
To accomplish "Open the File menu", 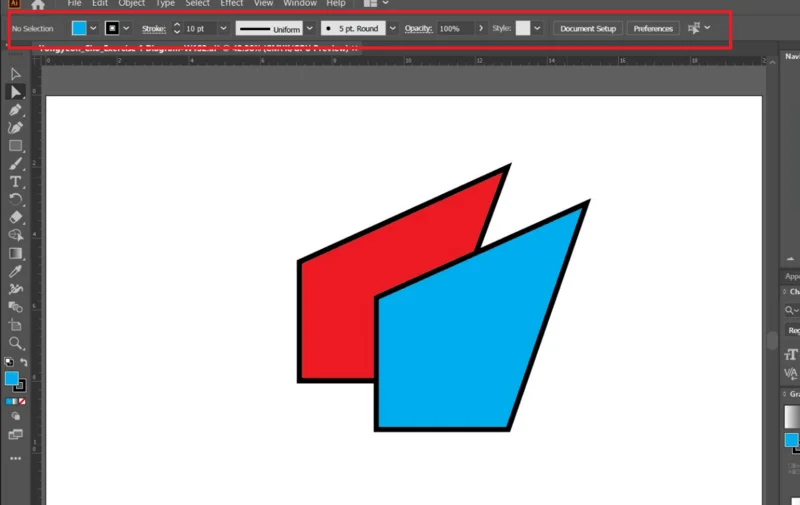I will (x=74, y=3).
